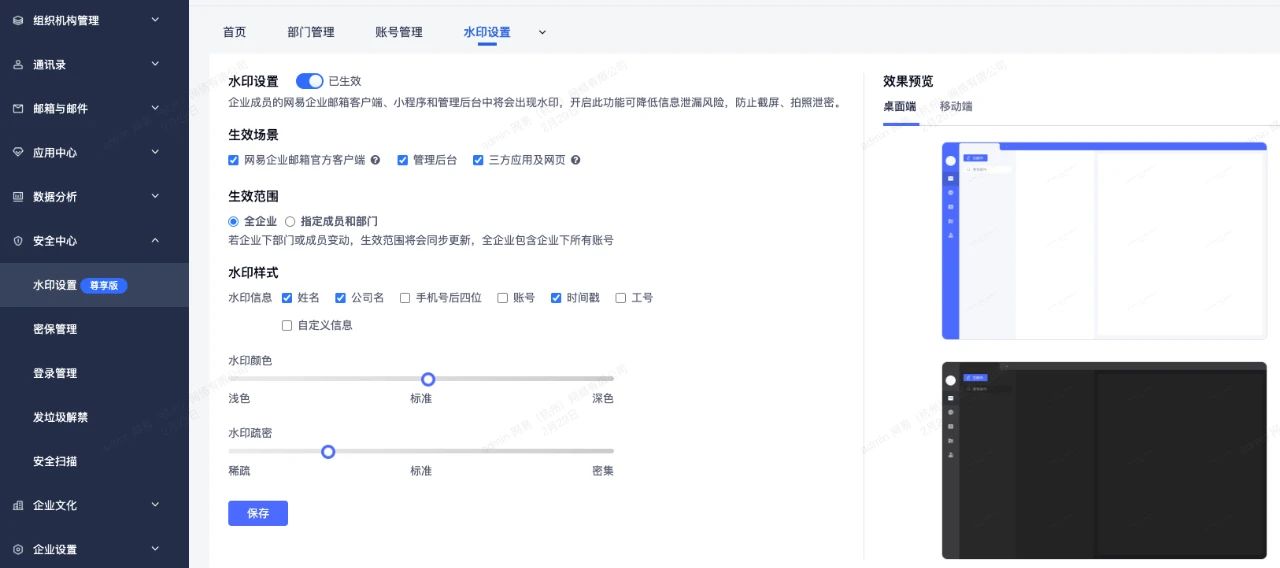This screenshot has height=568, width=1280.
Task: Click the 企业设置 gear icon
Action: [x=18, y=549]
